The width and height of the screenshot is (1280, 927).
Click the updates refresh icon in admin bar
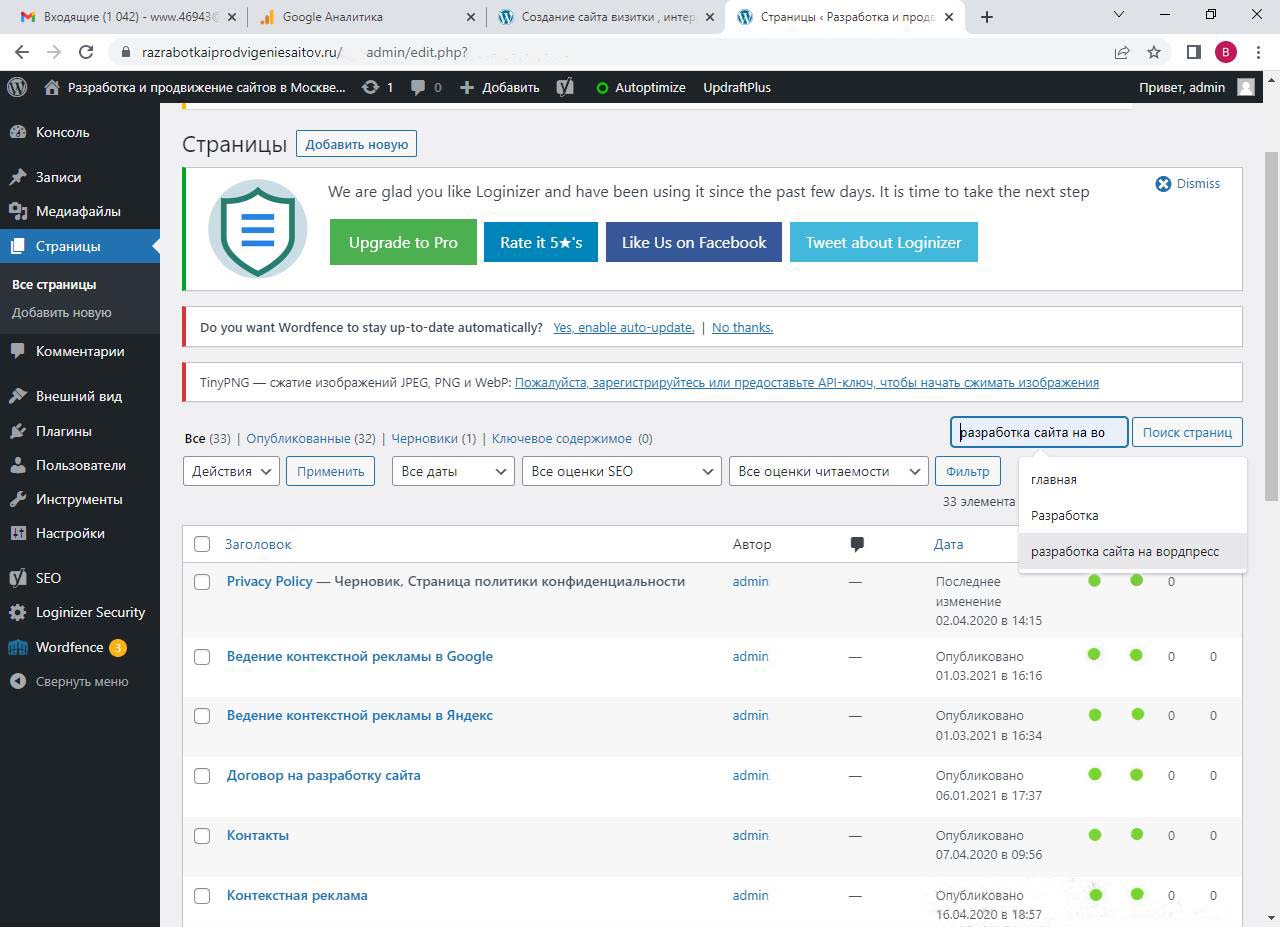pos(371,87)
